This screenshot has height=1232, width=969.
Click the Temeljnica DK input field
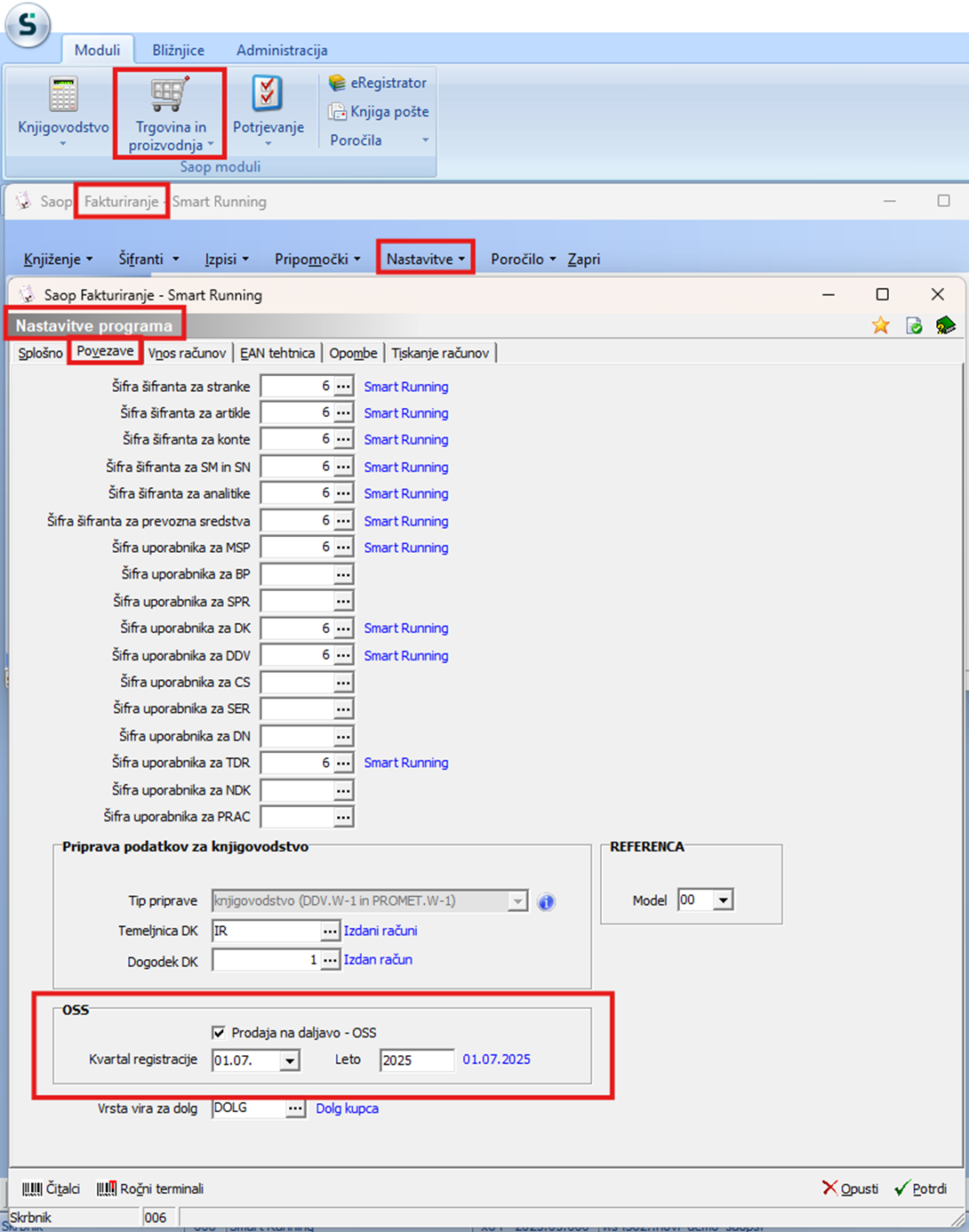266,931
